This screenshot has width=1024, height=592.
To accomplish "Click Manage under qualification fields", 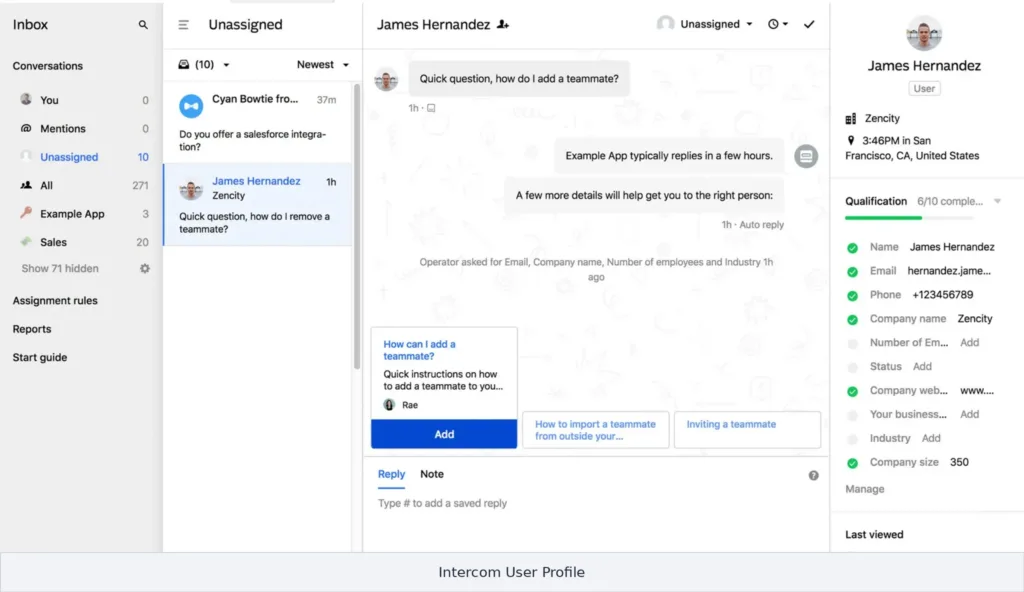I will pos(865,489).
